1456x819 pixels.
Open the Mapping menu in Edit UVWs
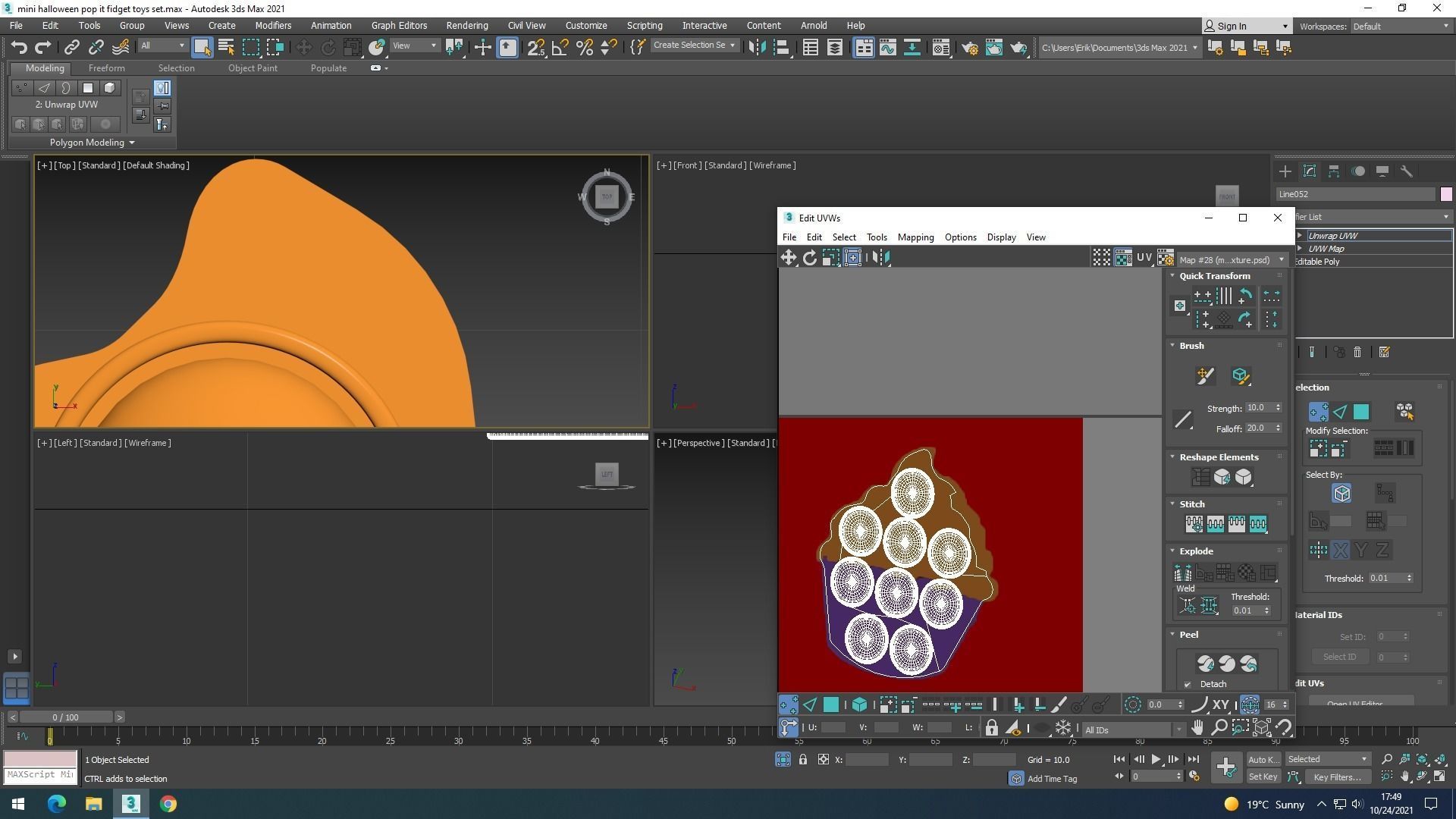[915, 237]
